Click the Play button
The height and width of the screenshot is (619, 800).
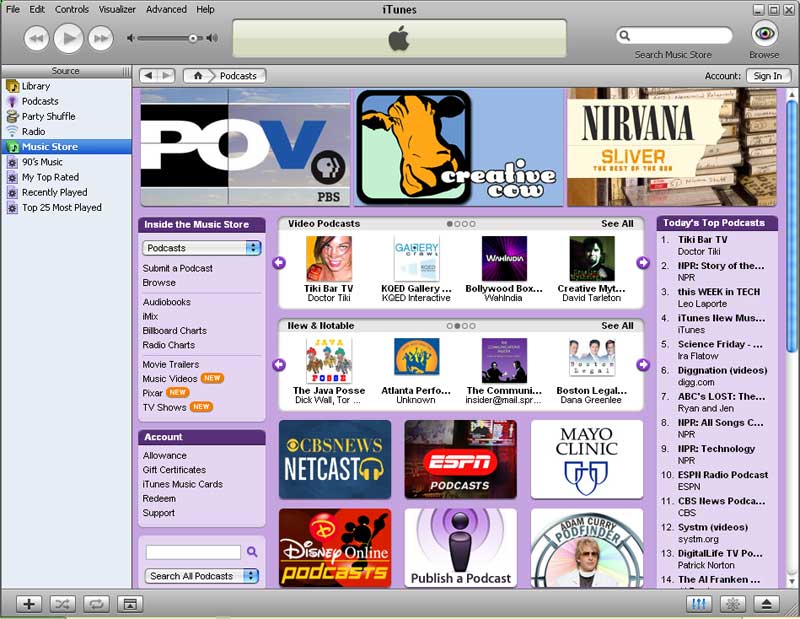tap(68, 38)
